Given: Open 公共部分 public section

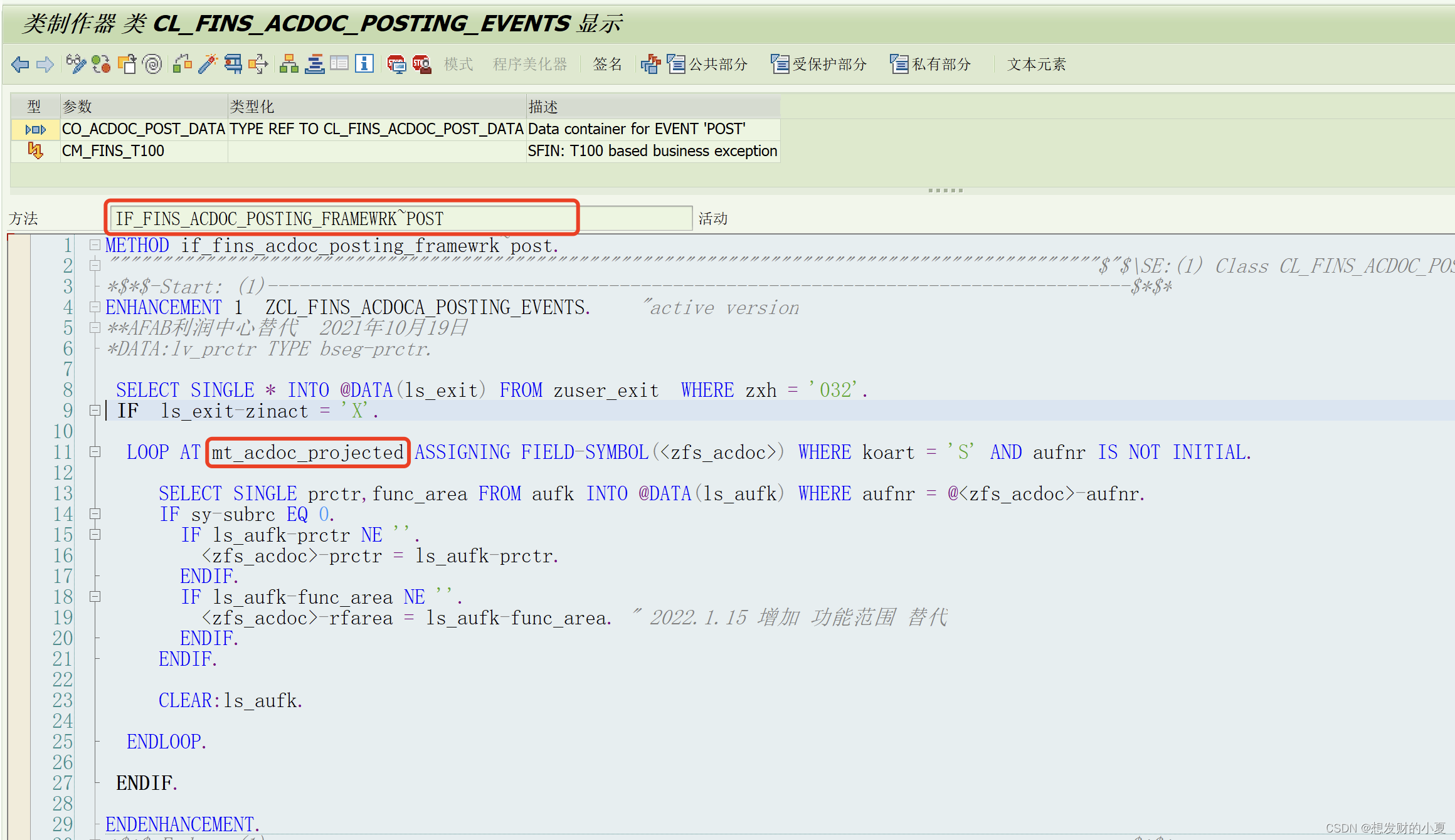Looking at the screenshot, I should point(707,64).
